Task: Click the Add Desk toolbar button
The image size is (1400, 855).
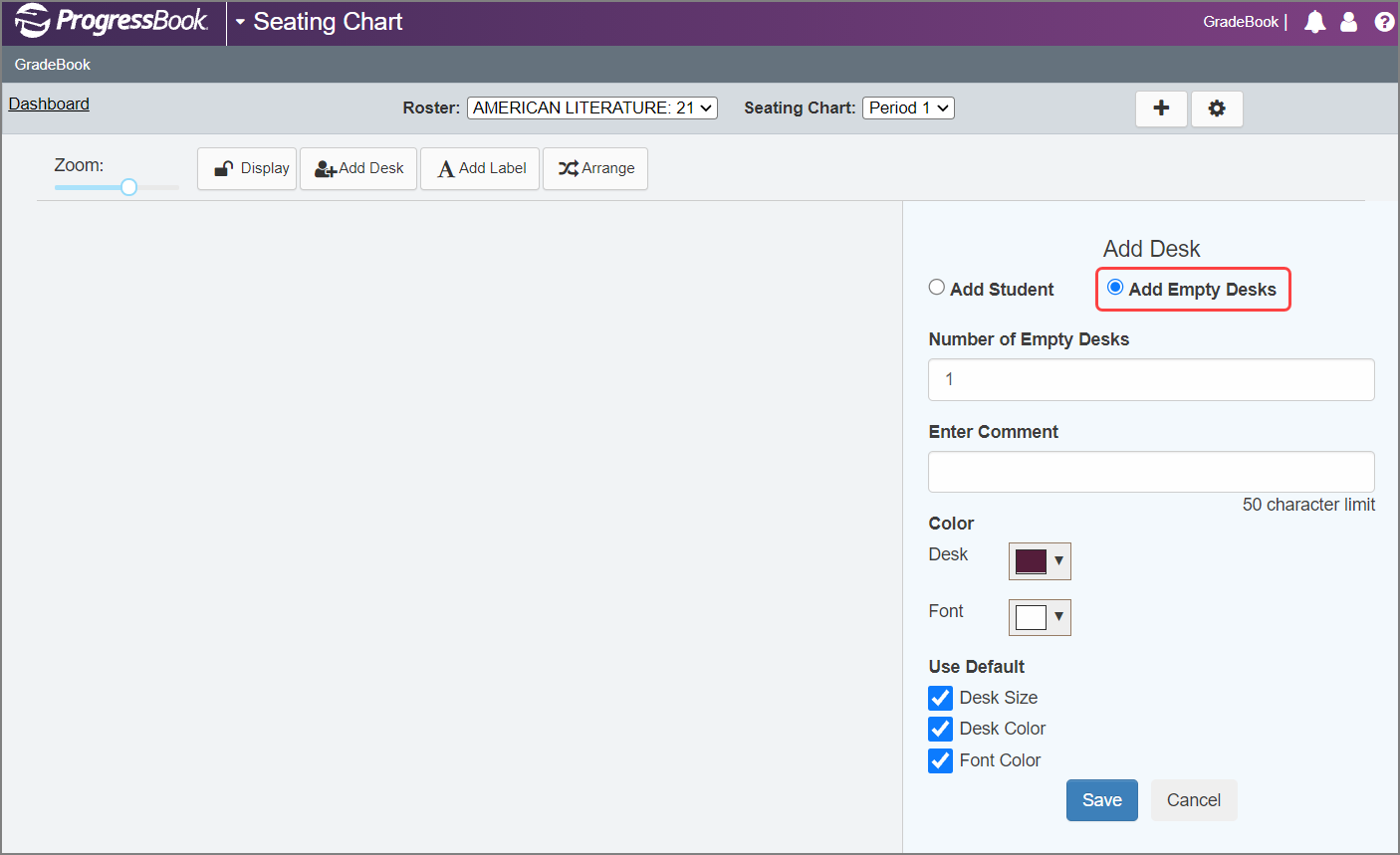Action: click(x=358, y=168)
